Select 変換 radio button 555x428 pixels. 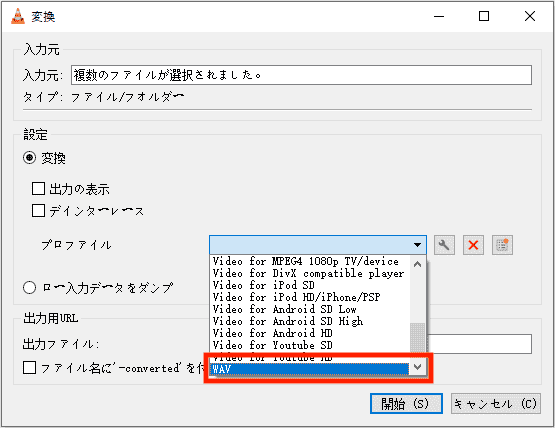(x=29, y=157)
